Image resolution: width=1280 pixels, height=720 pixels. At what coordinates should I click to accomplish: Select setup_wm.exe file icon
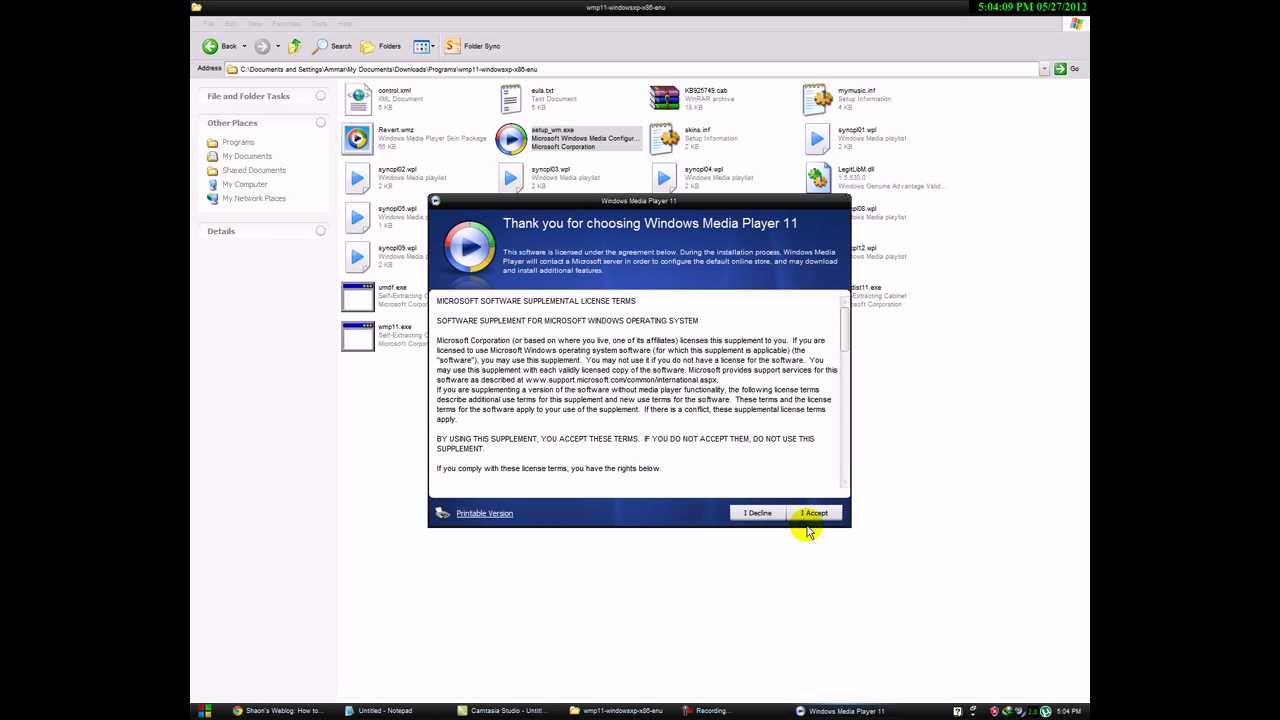(511, 138)
